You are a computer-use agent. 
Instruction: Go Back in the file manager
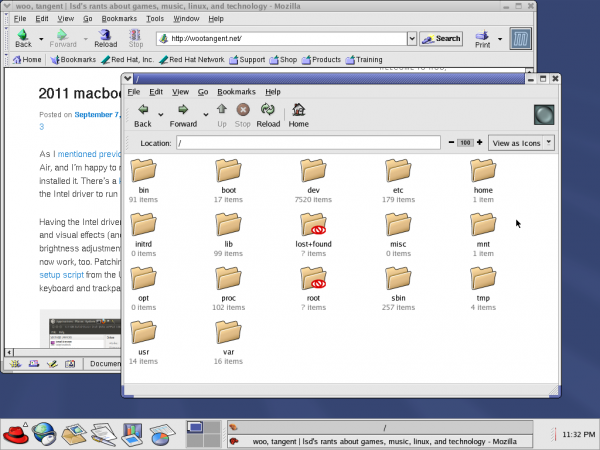point(143,116)
